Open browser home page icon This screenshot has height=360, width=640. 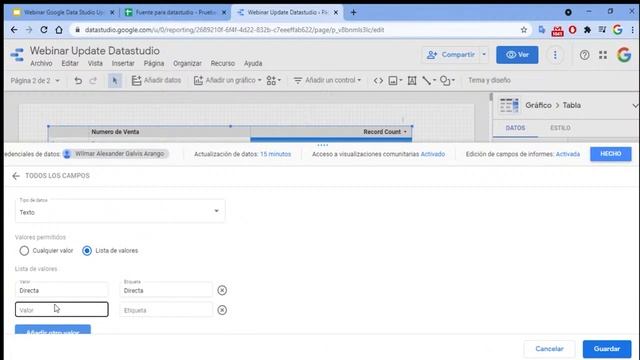pos(59,30)
